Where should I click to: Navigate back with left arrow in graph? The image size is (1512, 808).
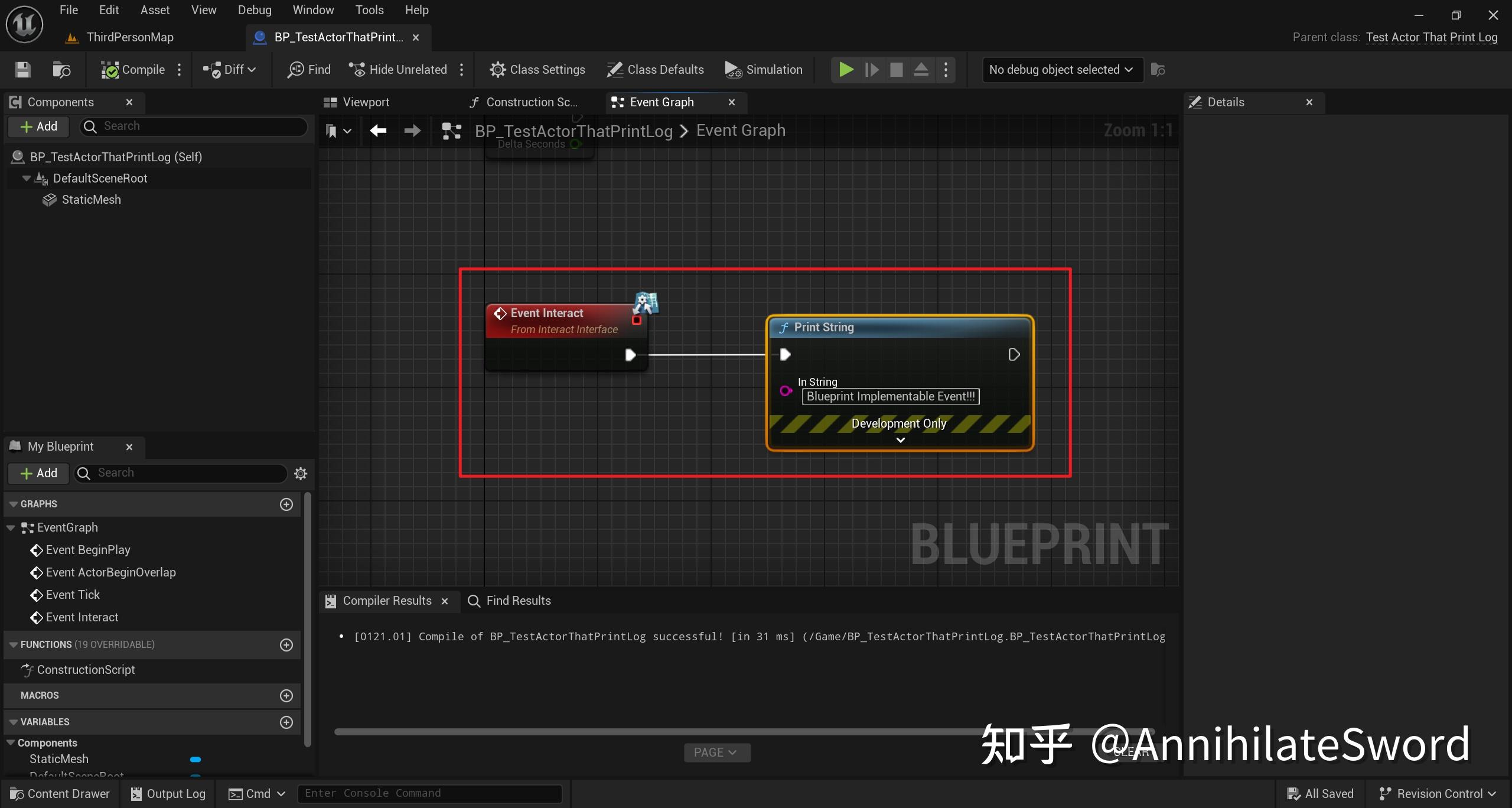click(x=378, y=131)
